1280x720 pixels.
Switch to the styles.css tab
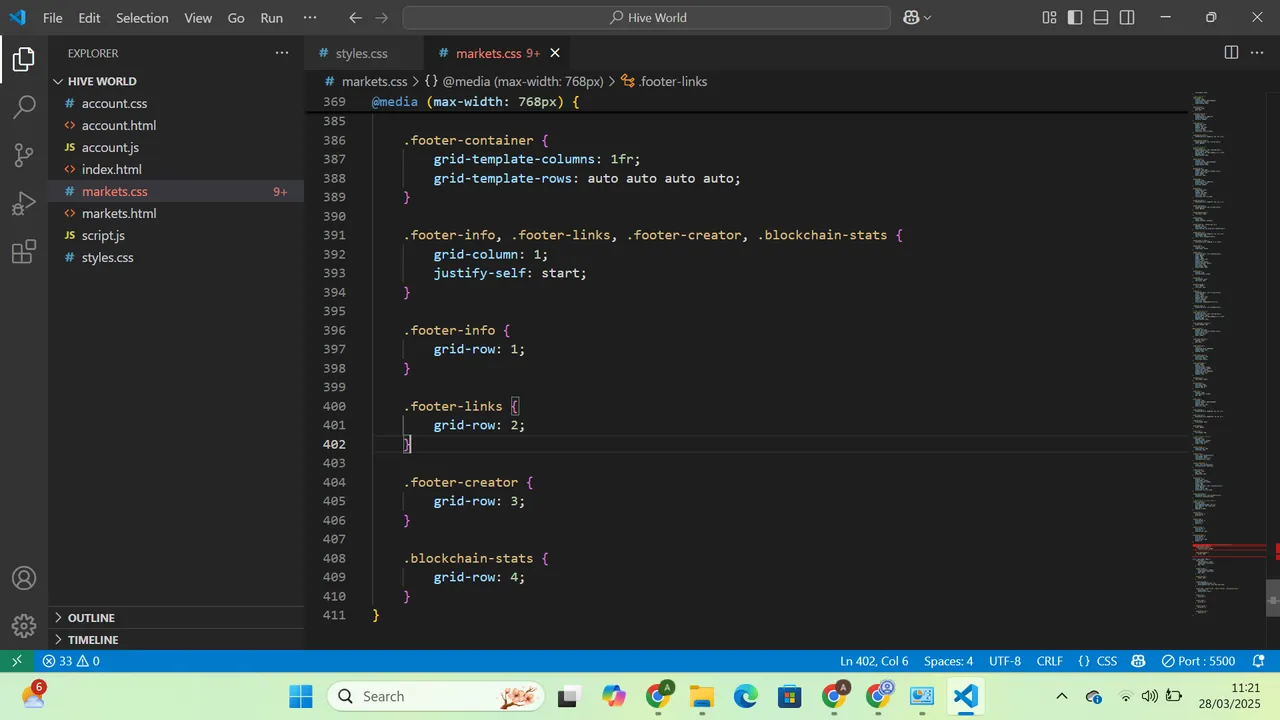[x=361, y=53]
